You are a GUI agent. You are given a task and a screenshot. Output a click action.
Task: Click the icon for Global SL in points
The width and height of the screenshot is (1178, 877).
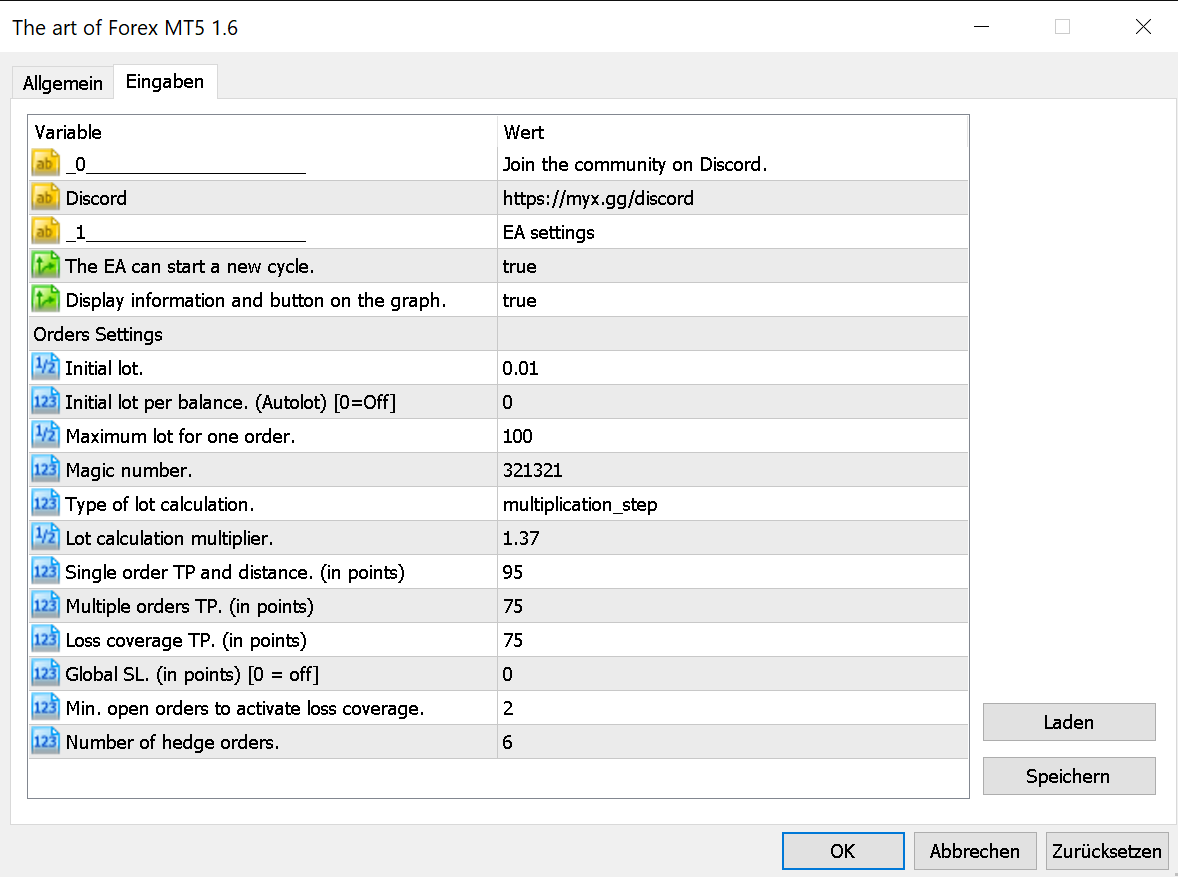(46, 674)
